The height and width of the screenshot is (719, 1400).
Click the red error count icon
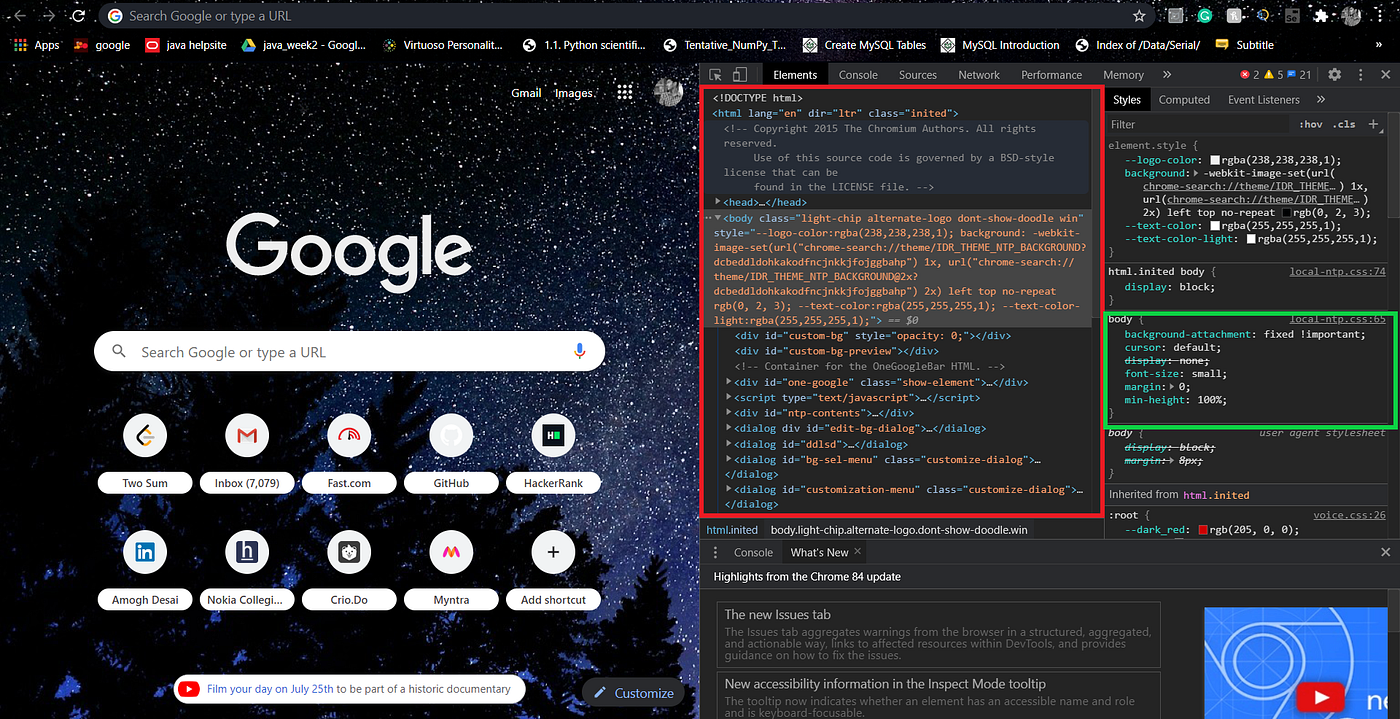pyautogui.click(x=1245, y=75)
